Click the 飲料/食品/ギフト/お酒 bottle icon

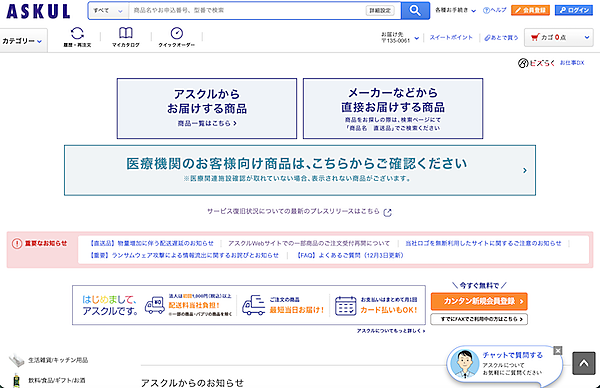(x=16, y=380)
